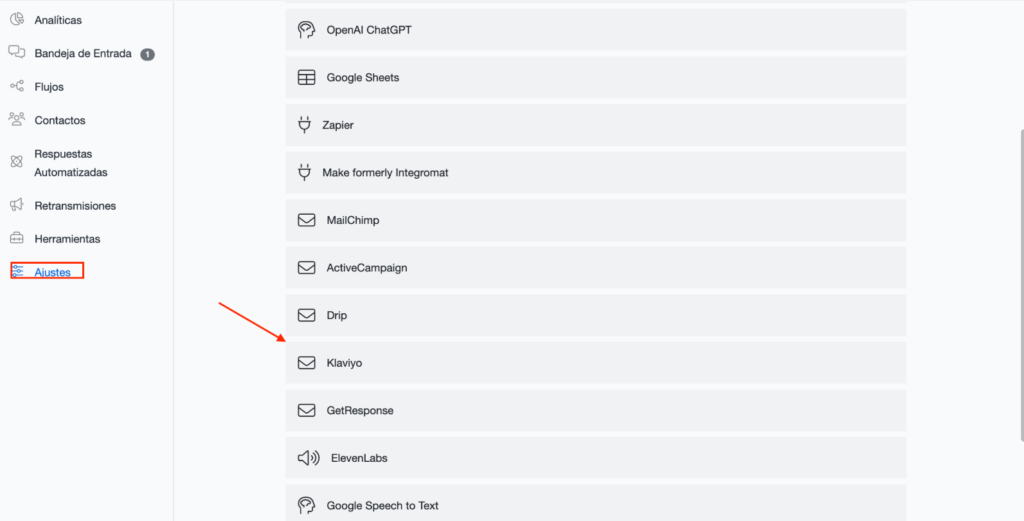
Task: Click the Analíticas pie chart icon
Action: [x=16, y=20]
